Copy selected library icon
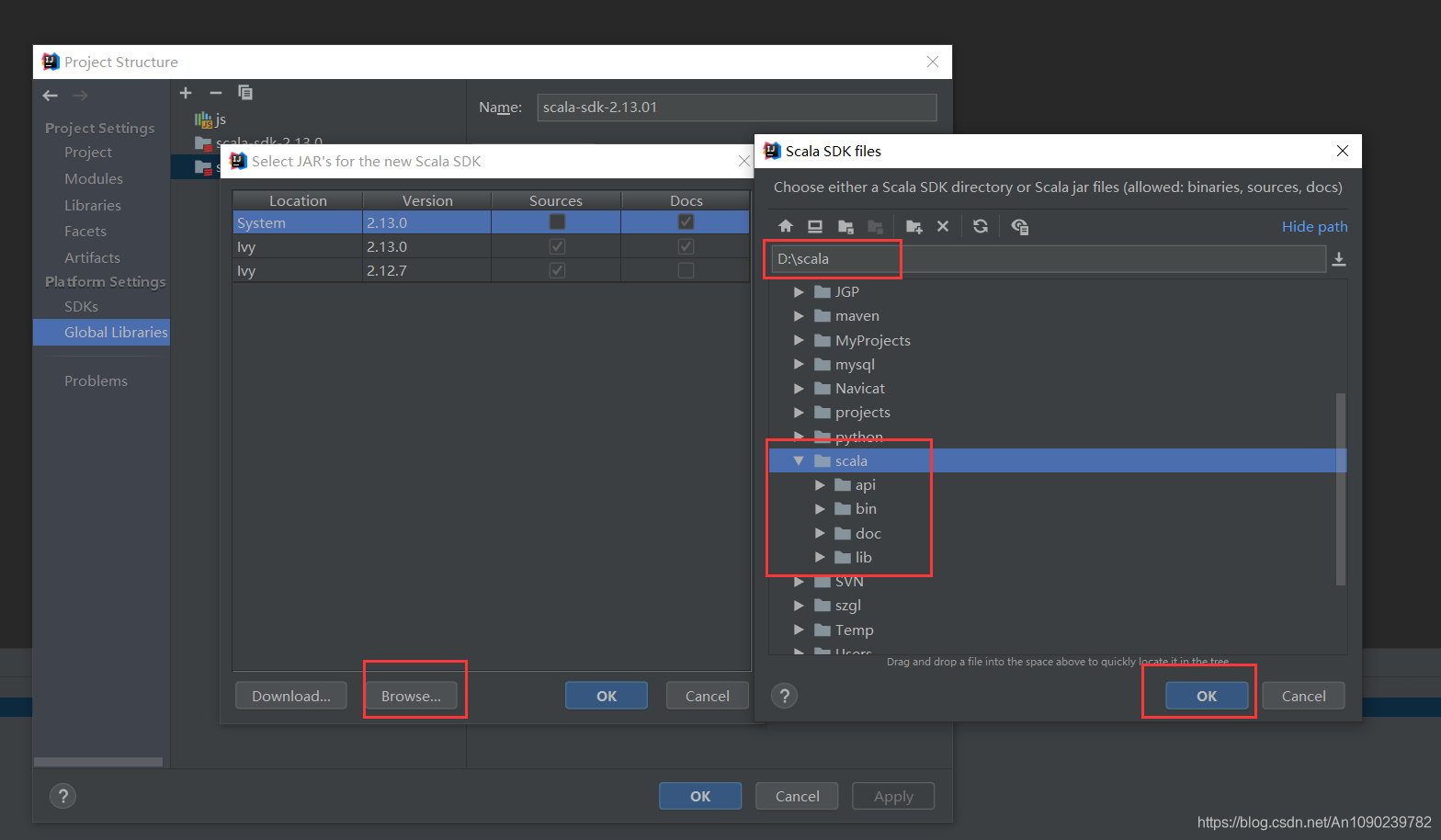The image size is (1441, 840). coord(245,92)
